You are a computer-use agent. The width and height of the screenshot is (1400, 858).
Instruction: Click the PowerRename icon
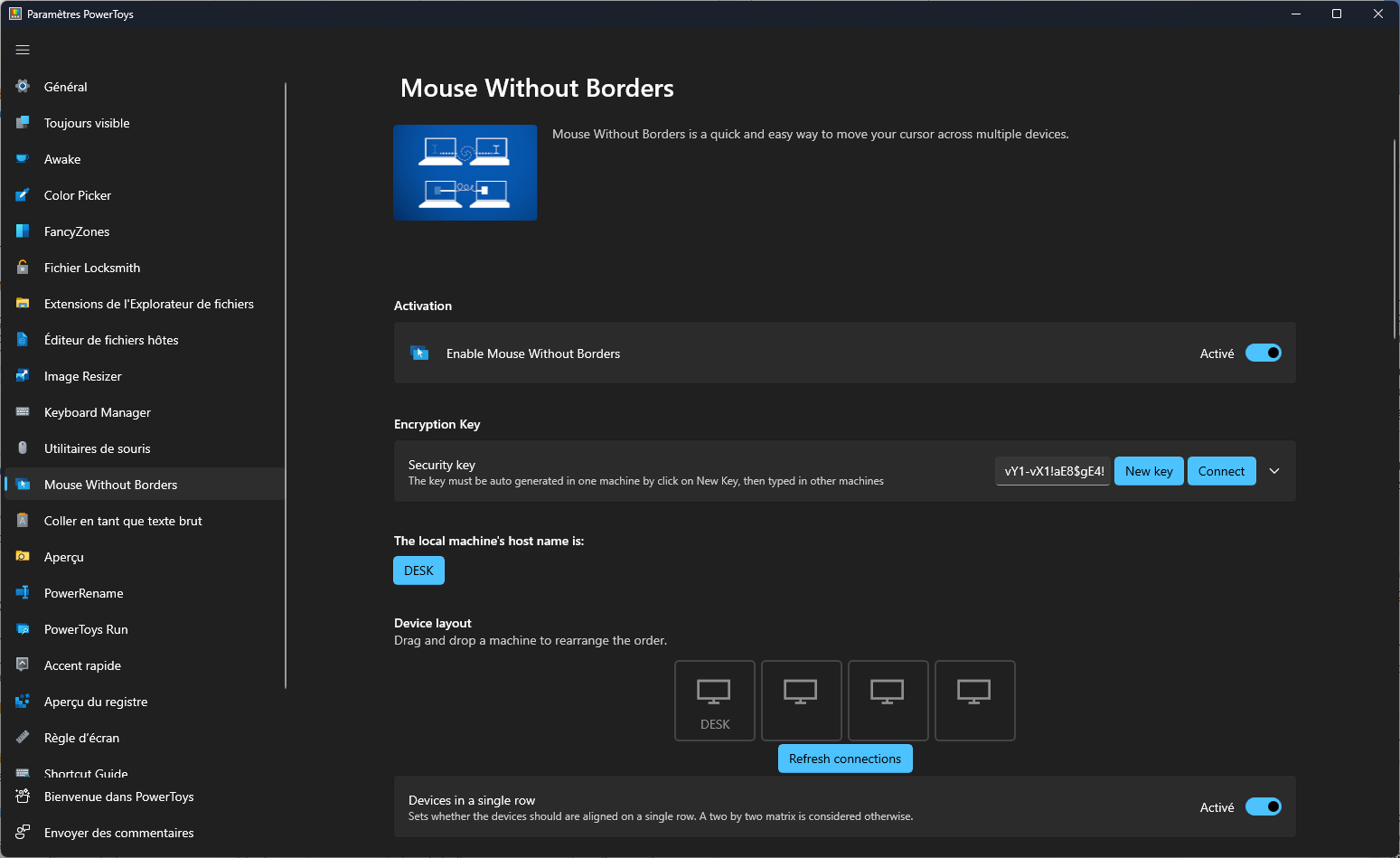pos(23,592)
